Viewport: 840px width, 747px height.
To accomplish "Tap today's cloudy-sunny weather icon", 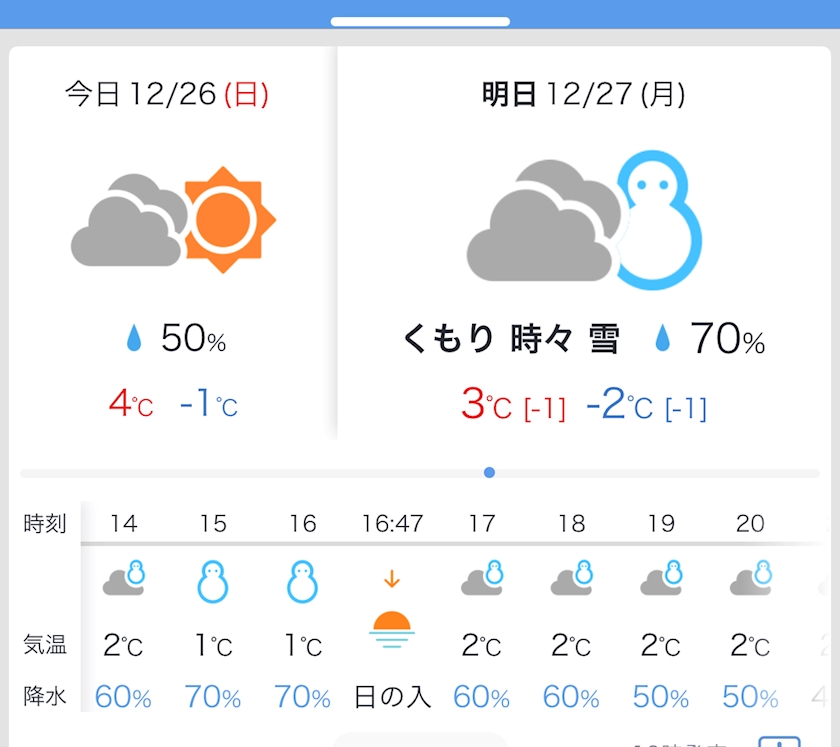I will click(173, 220).
